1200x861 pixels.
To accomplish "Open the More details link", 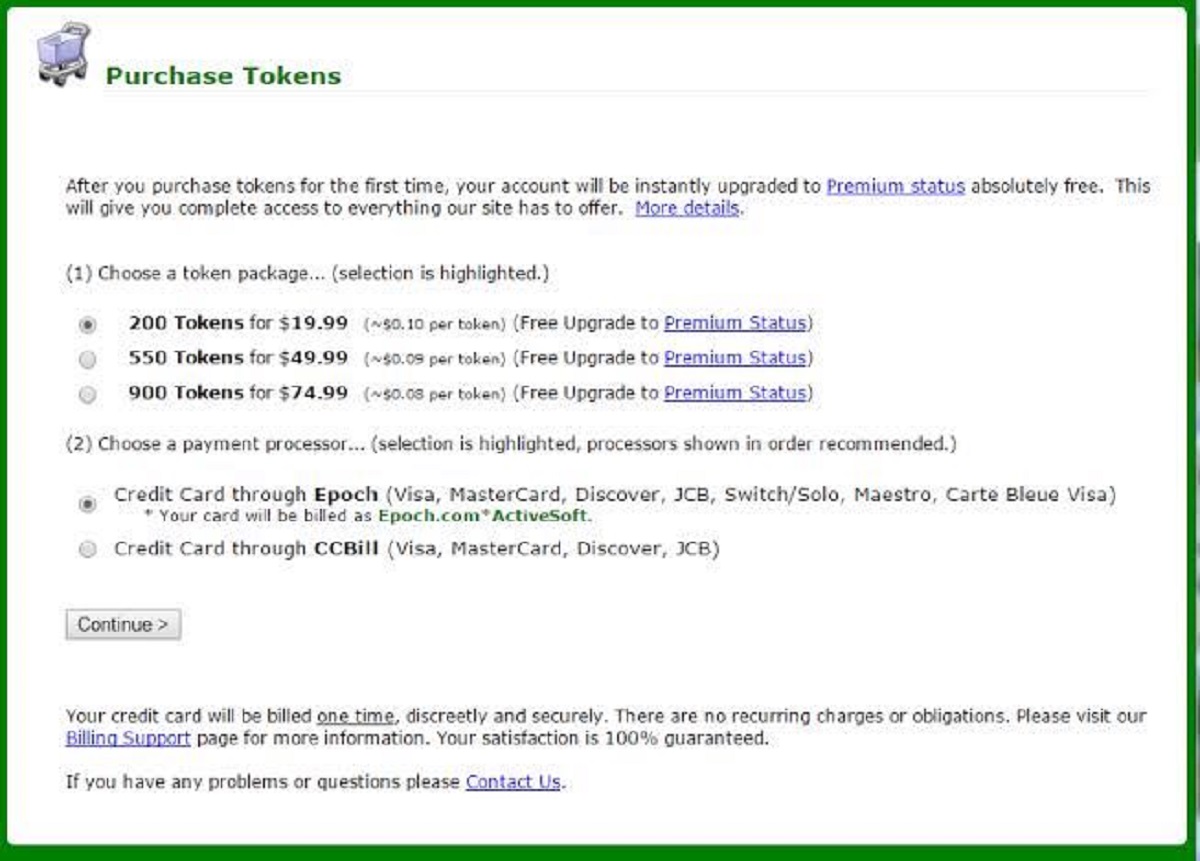I will click(x=687, y=209).
